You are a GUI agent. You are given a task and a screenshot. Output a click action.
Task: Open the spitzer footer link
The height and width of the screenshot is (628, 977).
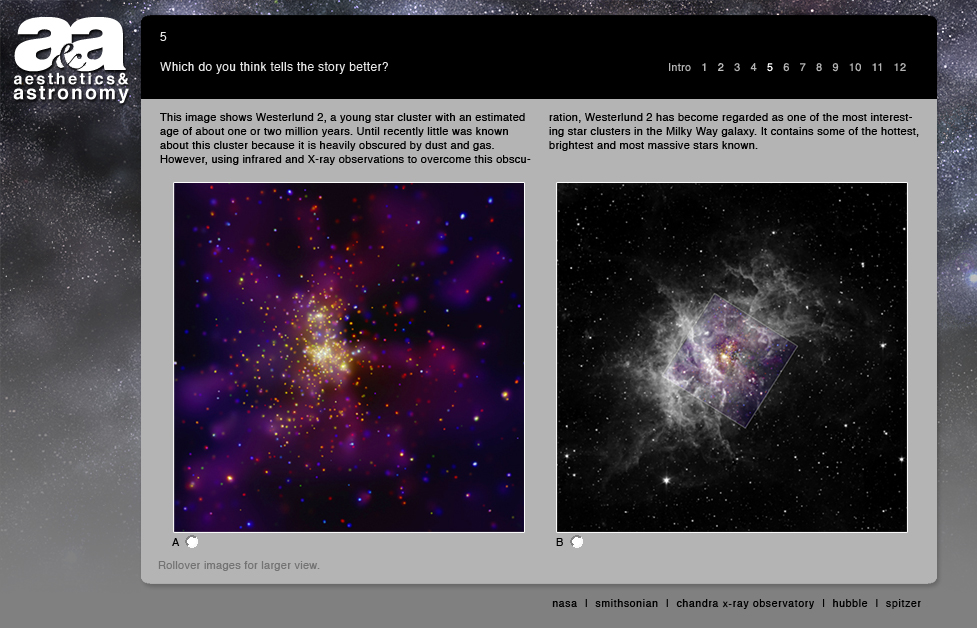coord(903,603)
